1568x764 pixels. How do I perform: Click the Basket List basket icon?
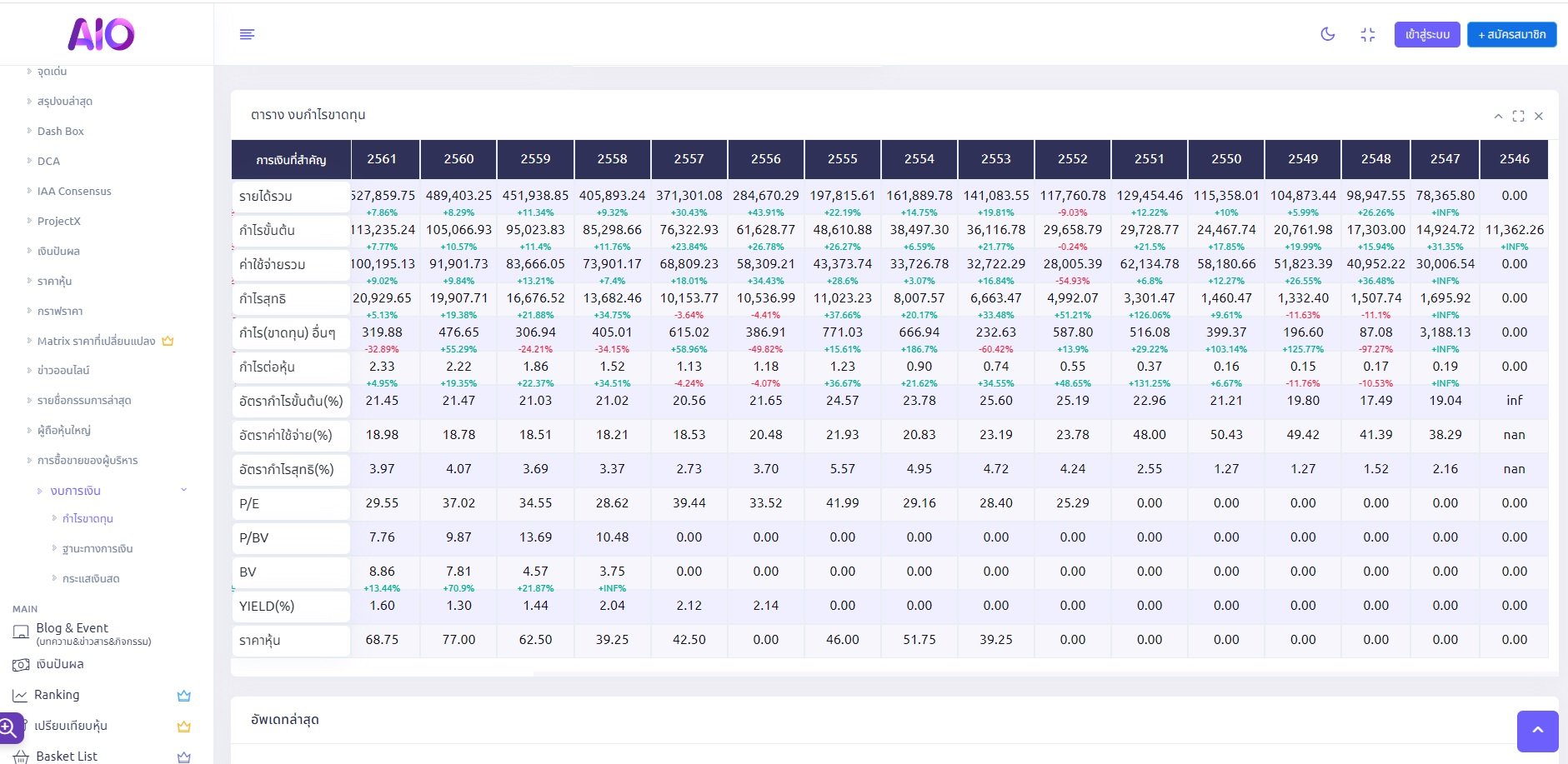[21, 757]
